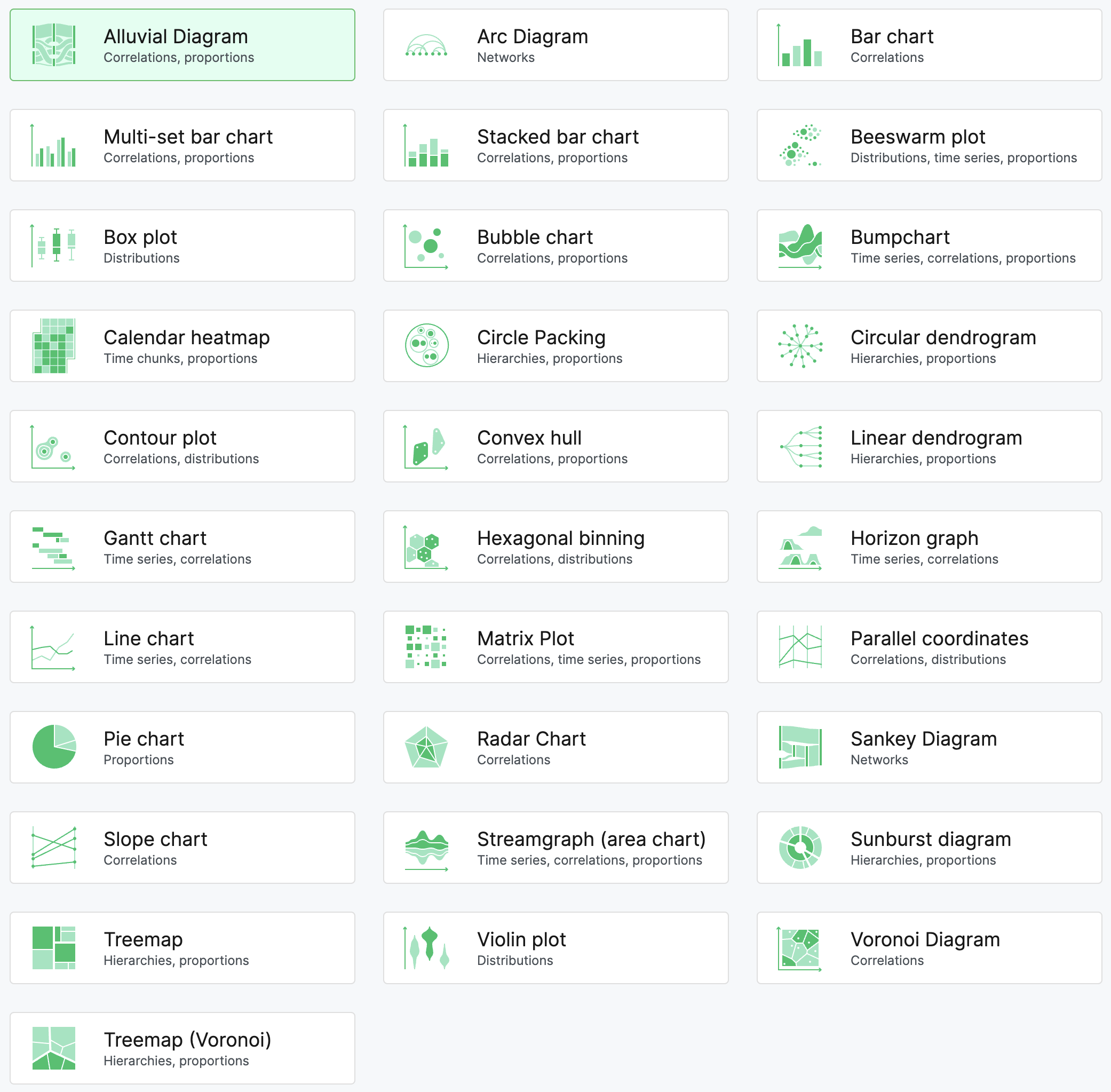The image size is (1111, 1092).
Task: Choose the Treemap (Voronoi) chart
Action: (182, 1048)
